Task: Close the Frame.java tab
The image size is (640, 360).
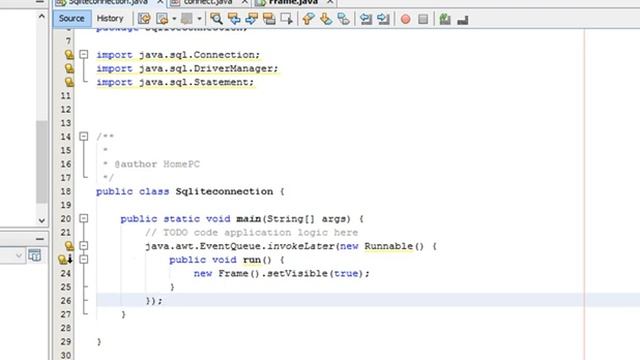Action: (x=330, y=2)
